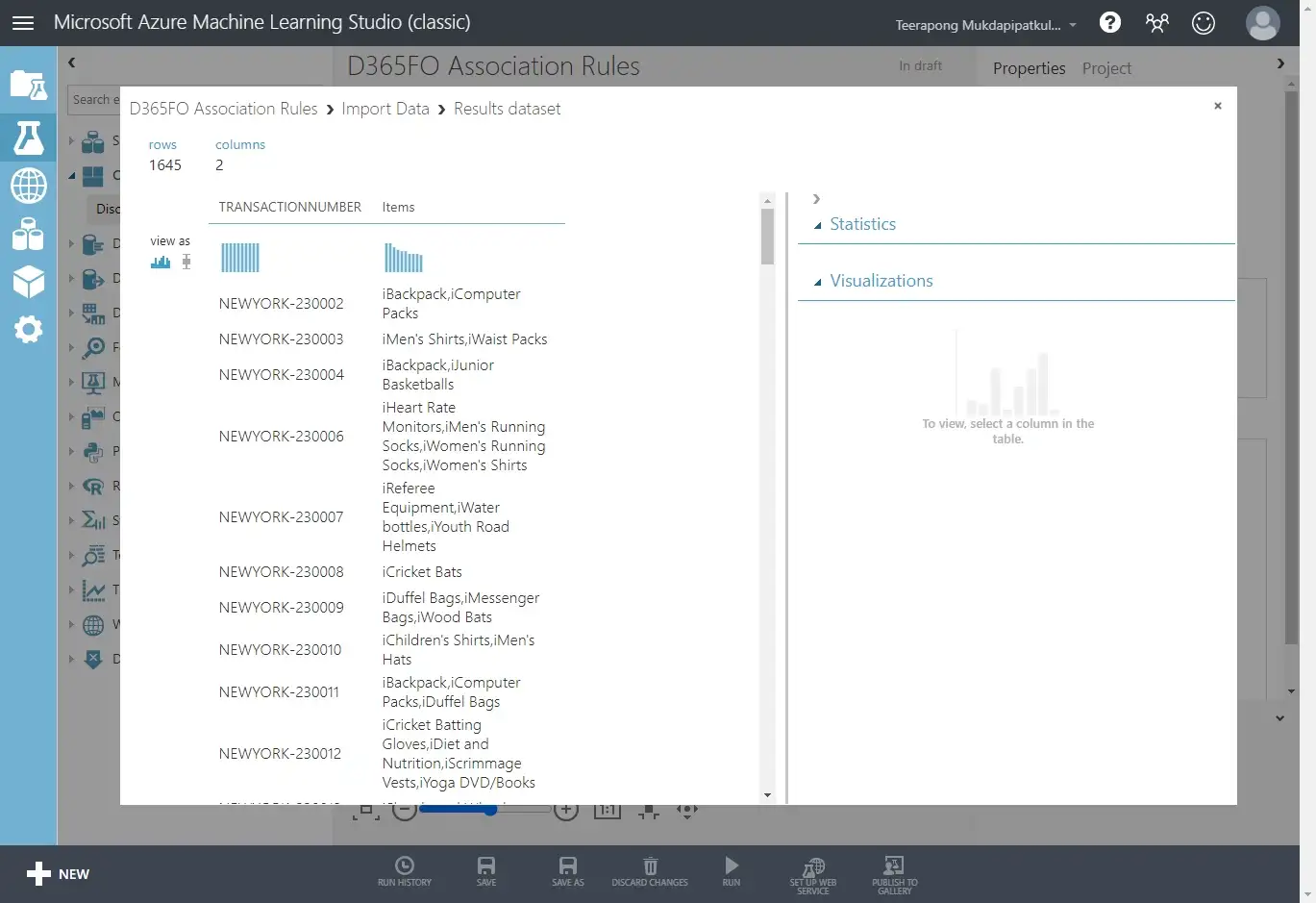The image size is (1316, 903).
Task: Open the Web Services globe icon
Action: click(28, 186)
